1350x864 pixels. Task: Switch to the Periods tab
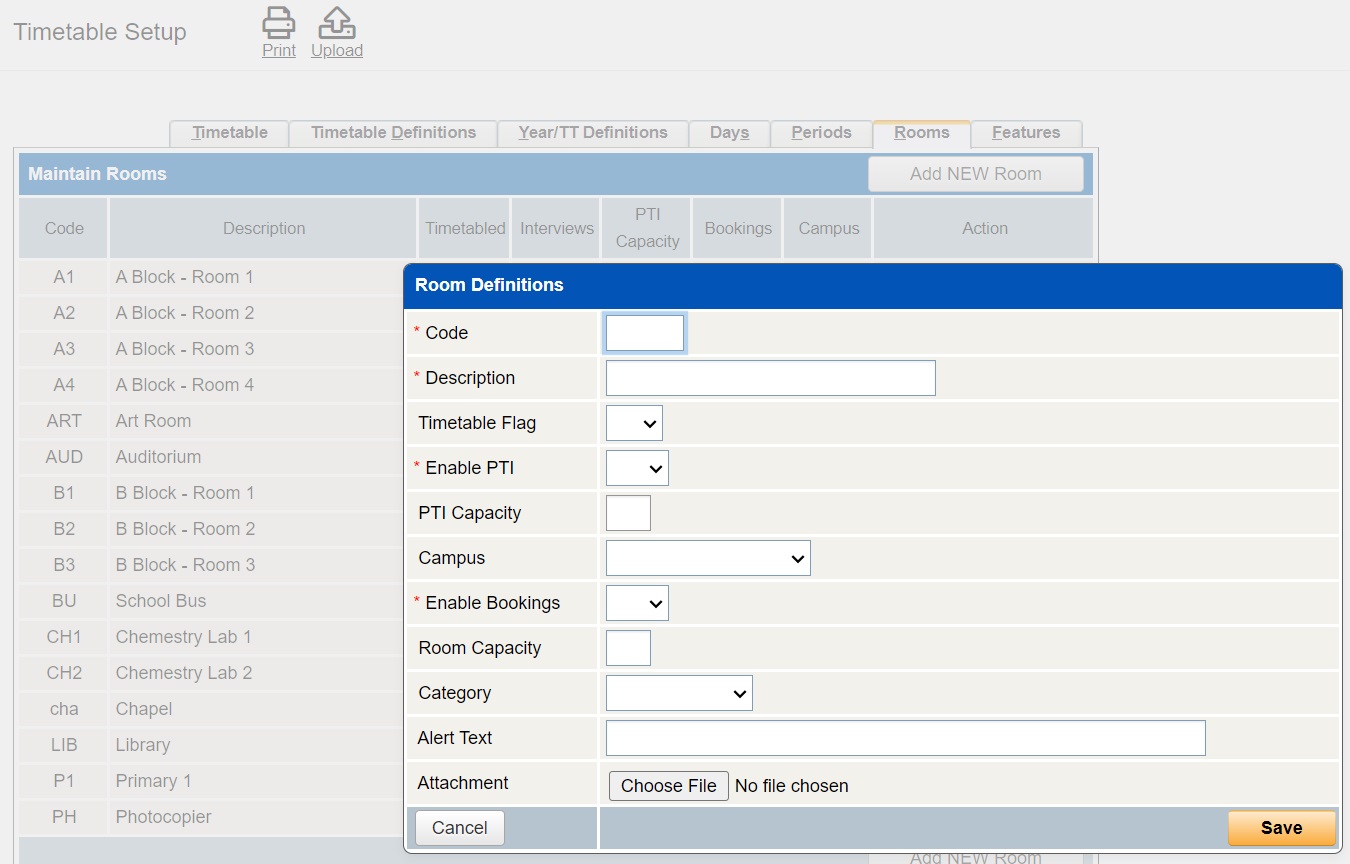tap(821, 133)
